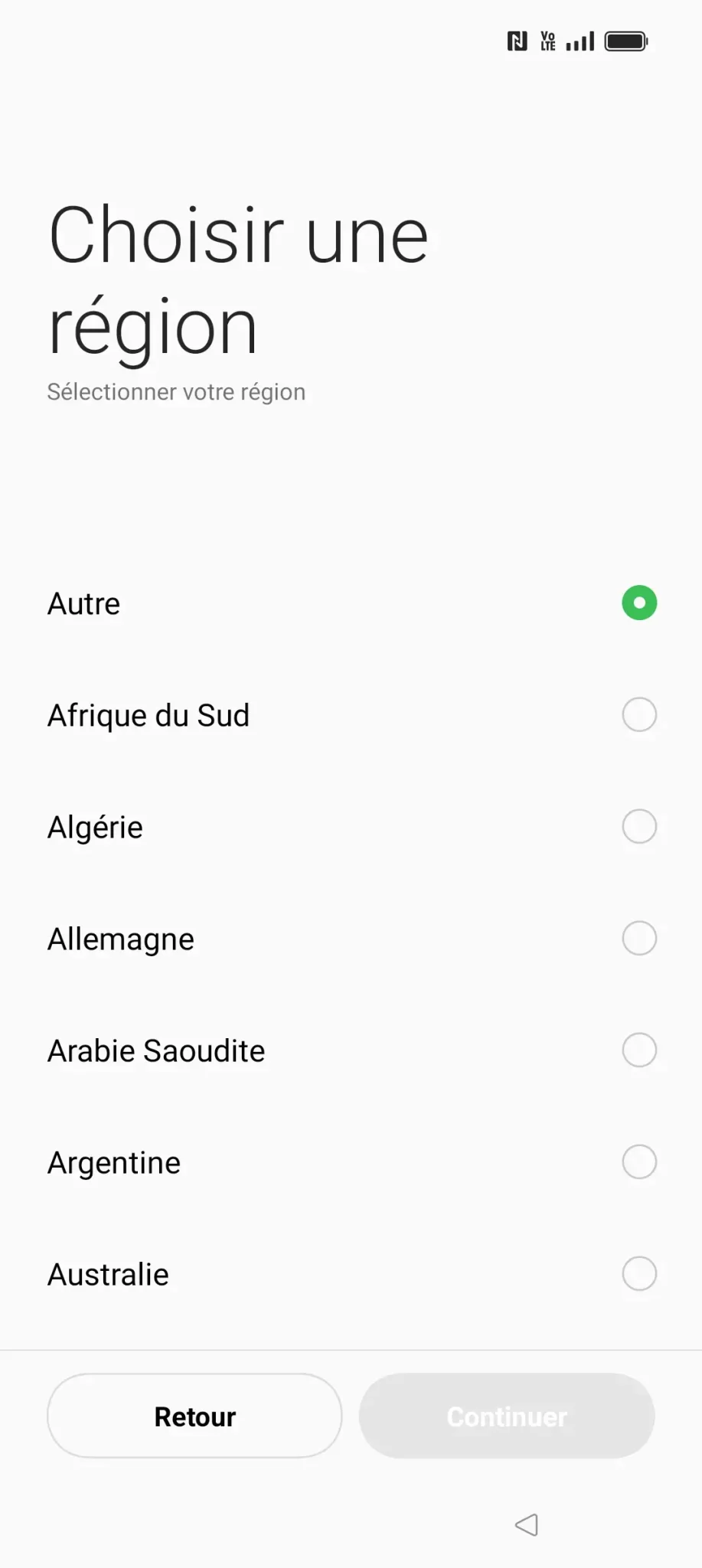Screen dimensions: 702x1568
Task: Tap the Choisir une région heading
Action: [237, 280]
